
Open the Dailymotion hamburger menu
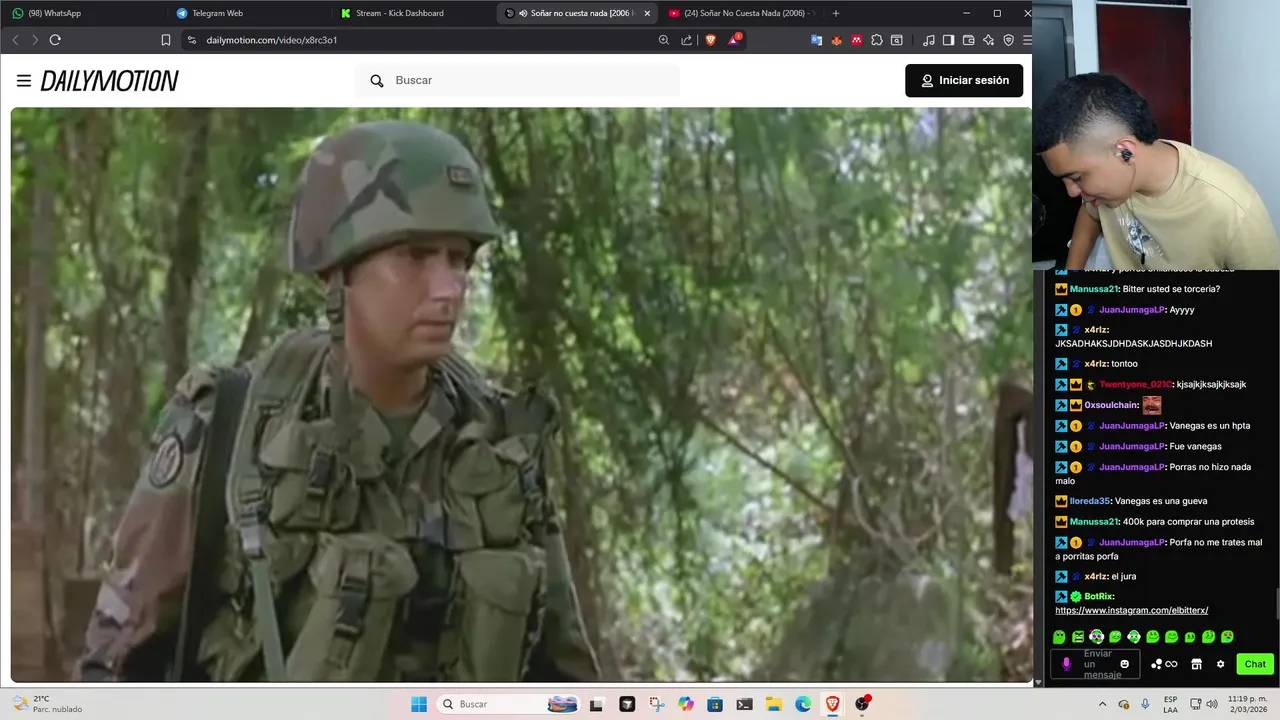tap(24, 81)
